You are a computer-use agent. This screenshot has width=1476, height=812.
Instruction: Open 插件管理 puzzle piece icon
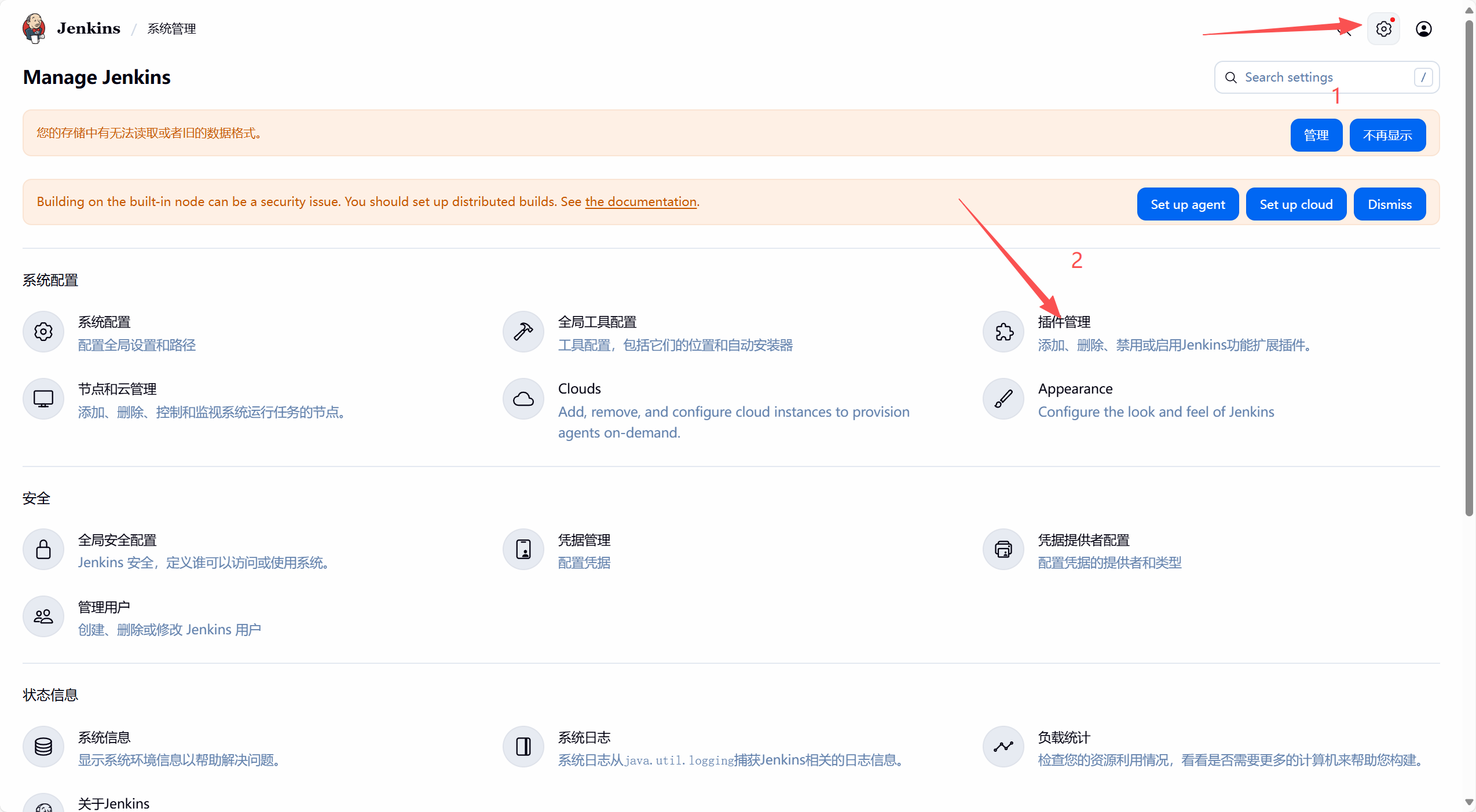(x=1003, y=332)
